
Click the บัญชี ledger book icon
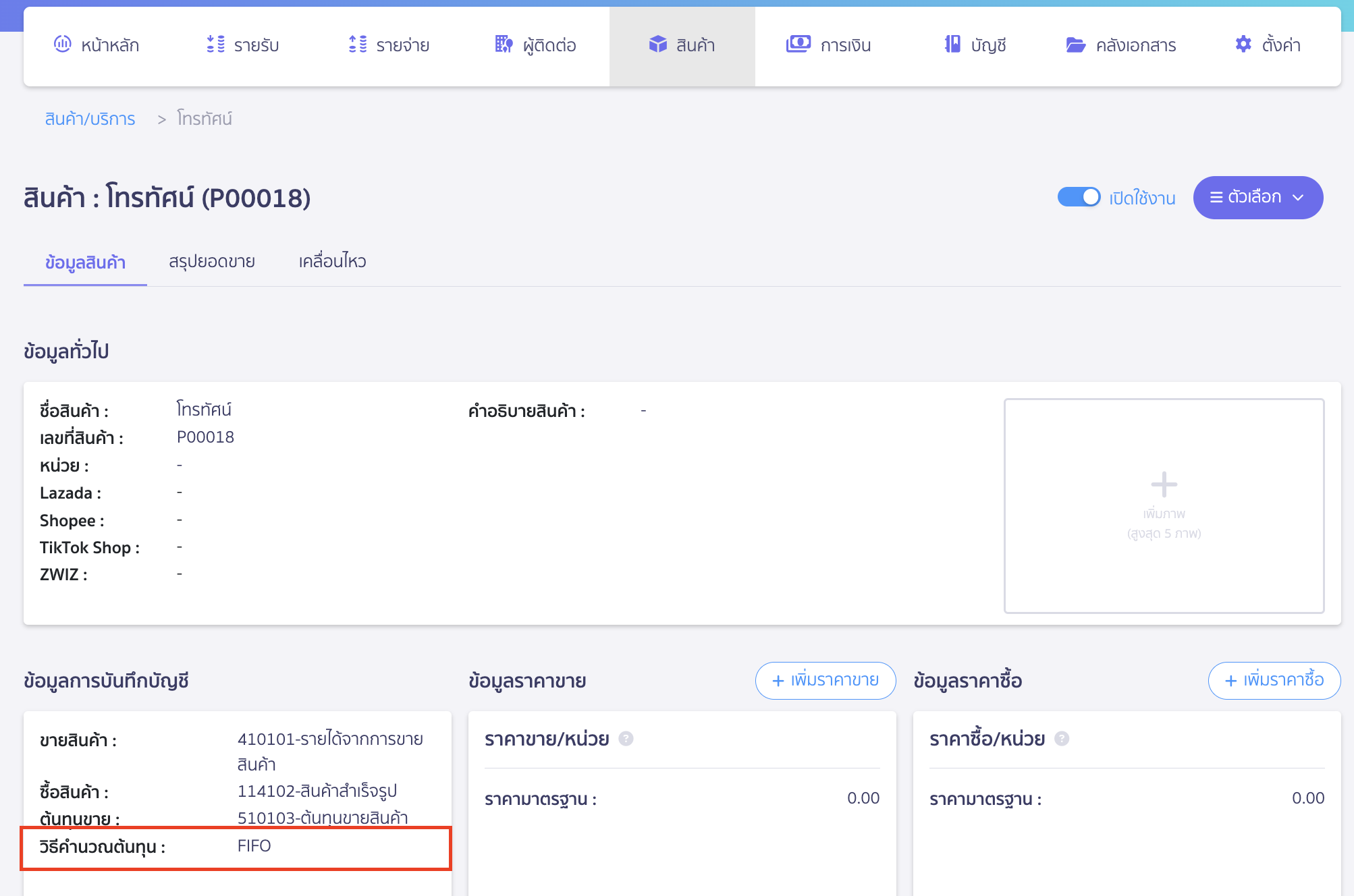point(952,45)
